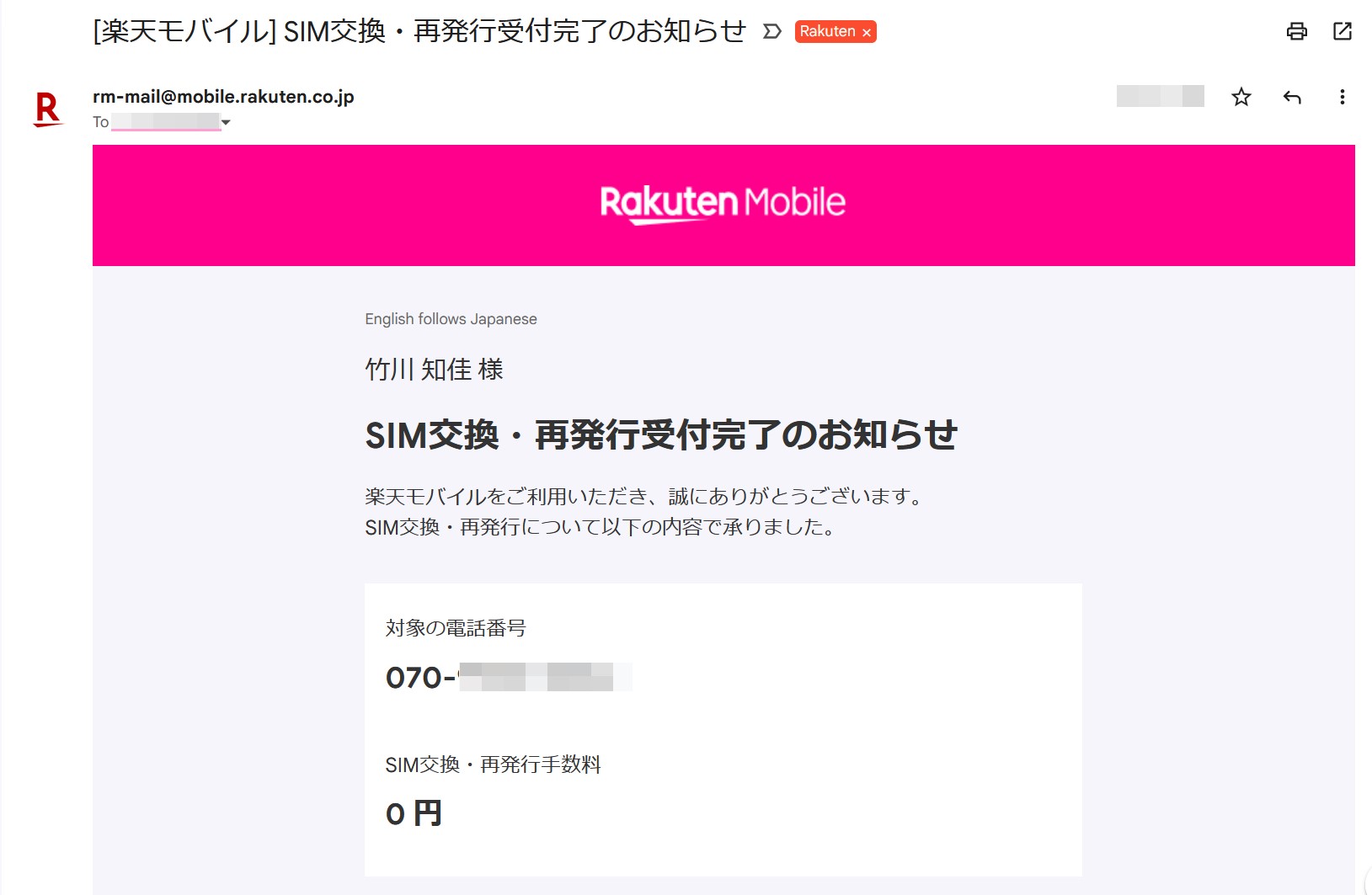Click the 070 phone number

coord(509,677)
